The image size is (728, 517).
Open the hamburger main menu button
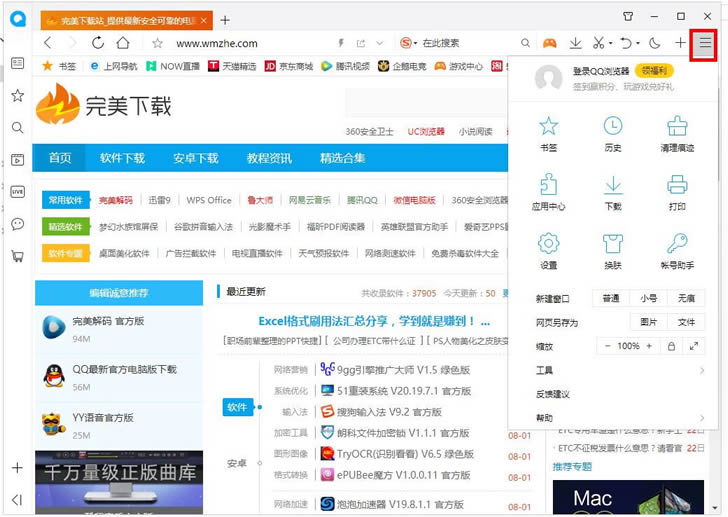(x=705, y=44)
